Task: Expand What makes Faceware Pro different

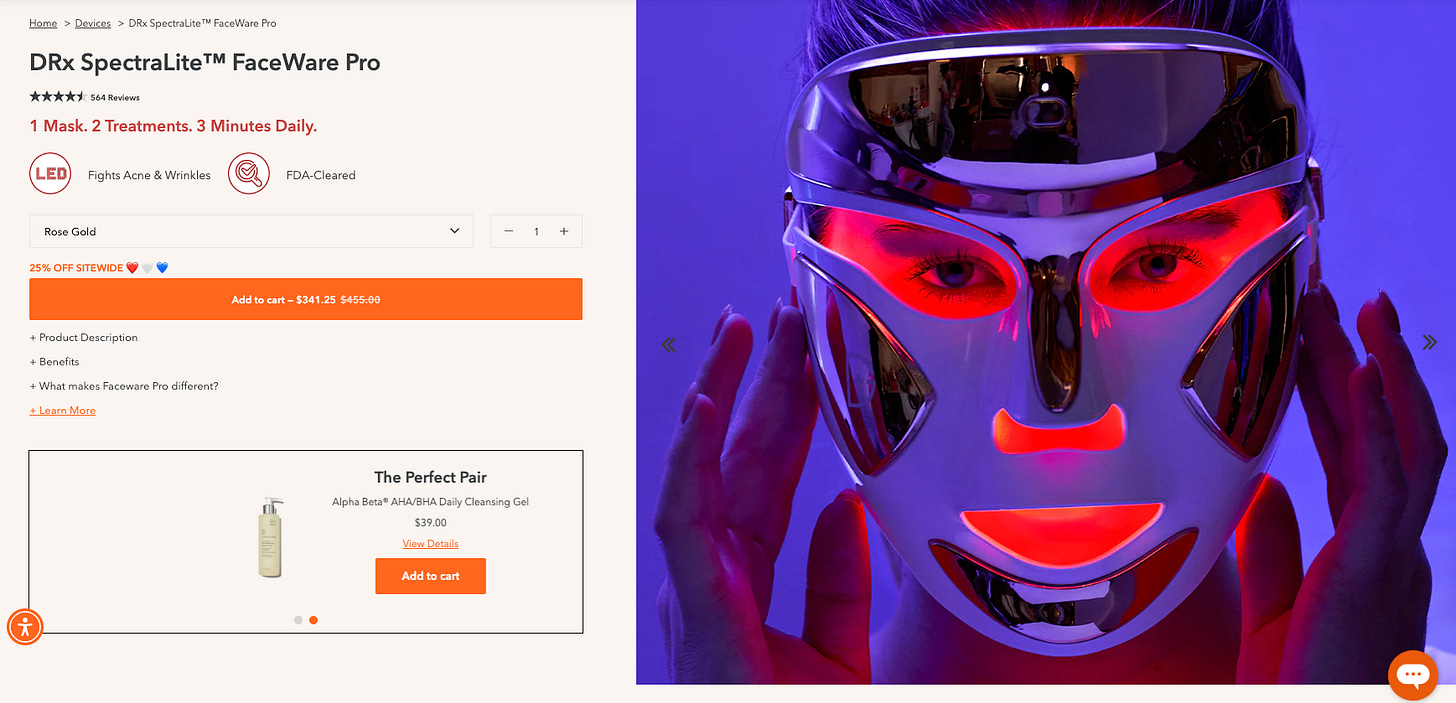Action: 124,386
